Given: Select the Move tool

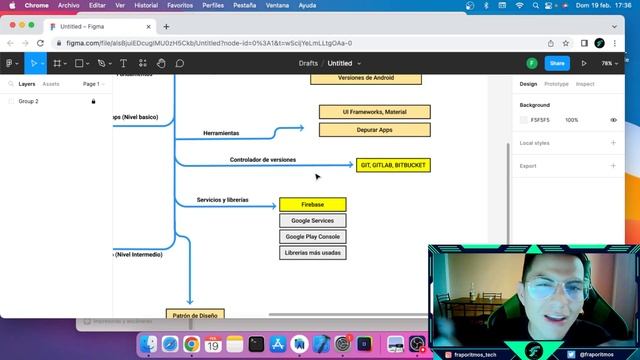Looking at the screenshot, I should [x=34, y=63].
